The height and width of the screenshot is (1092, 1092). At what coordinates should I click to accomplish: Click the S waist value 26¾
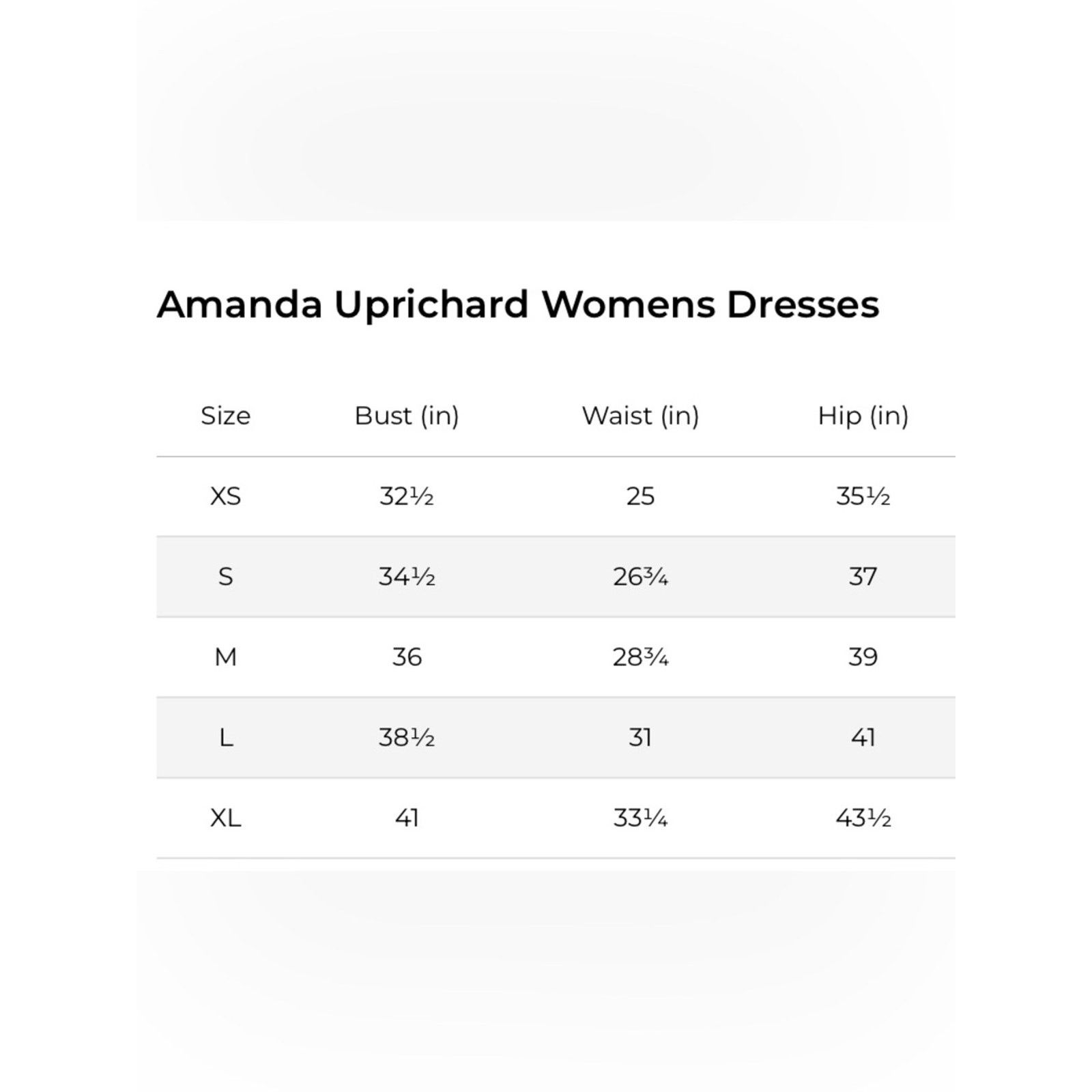640,577
